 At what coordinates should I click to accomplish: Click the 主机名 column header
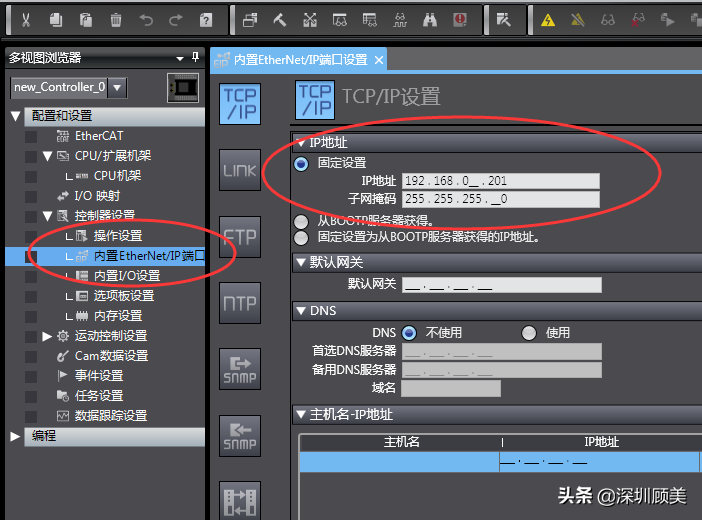click(x=401, y=443)
